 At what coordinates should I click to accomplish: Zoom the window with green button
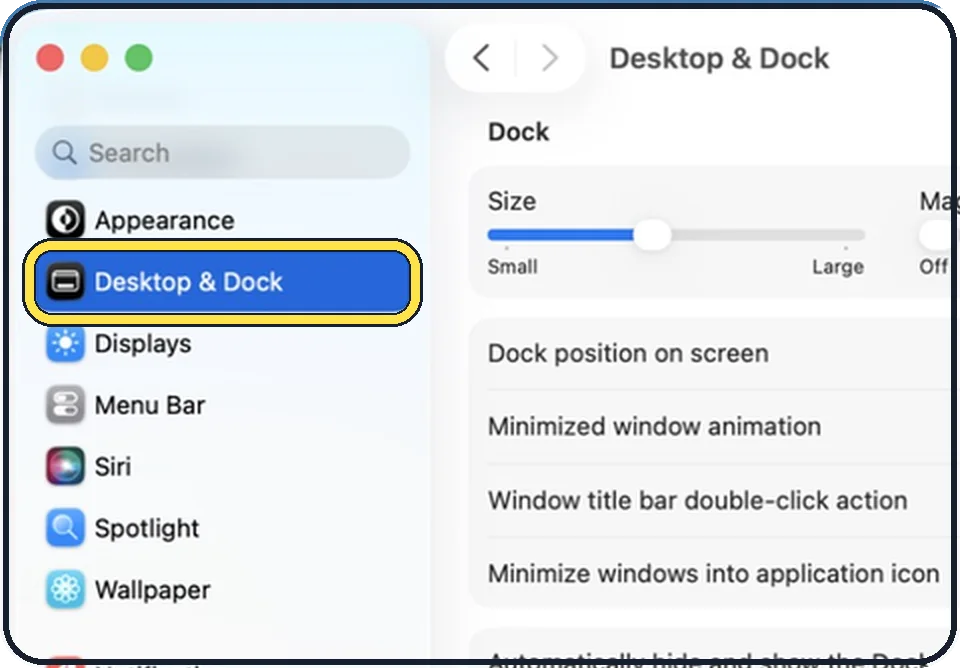click(x=139, y=58)
